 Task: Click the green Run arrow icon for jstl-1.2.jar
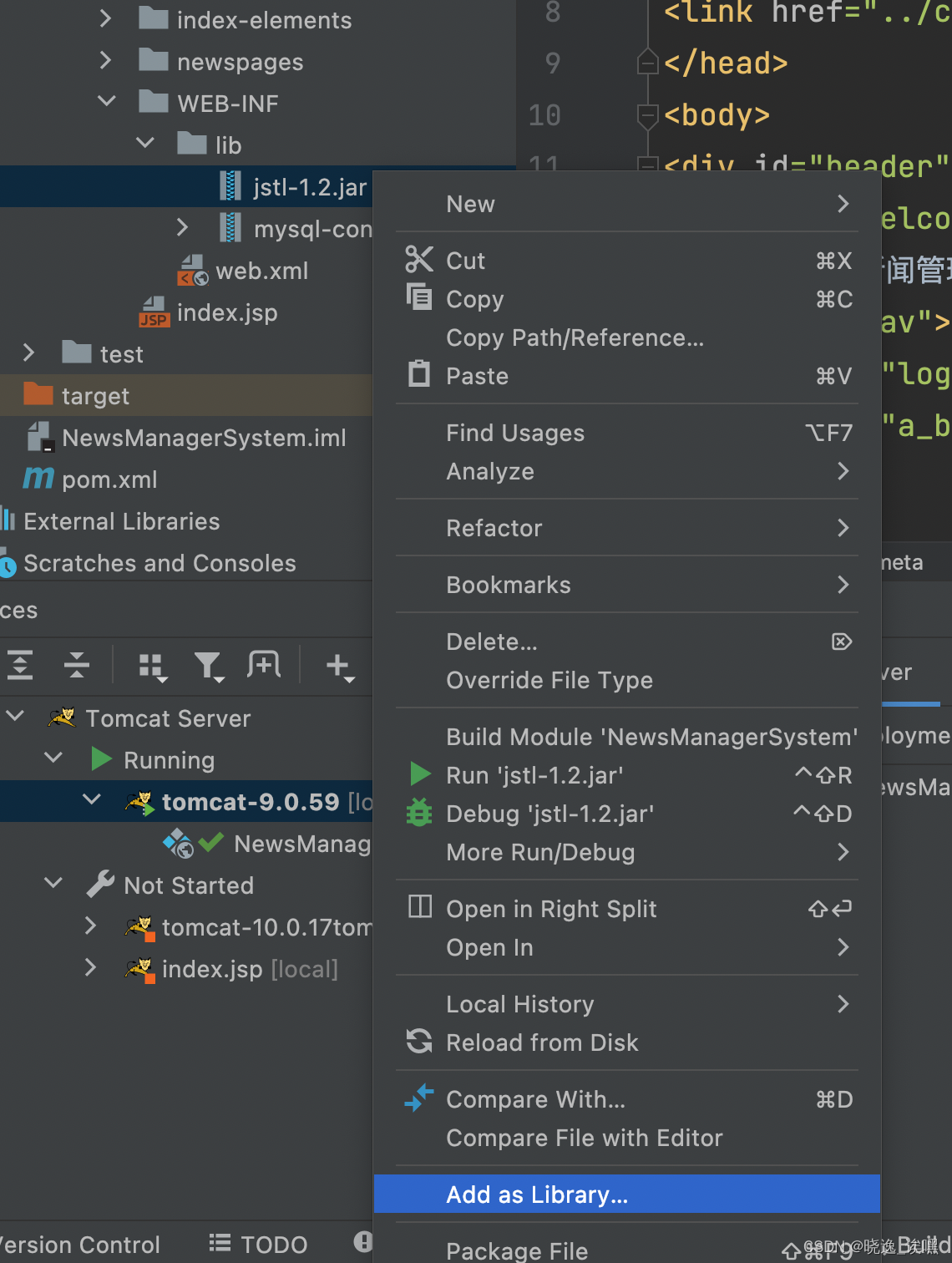click(x=420, y=774)
